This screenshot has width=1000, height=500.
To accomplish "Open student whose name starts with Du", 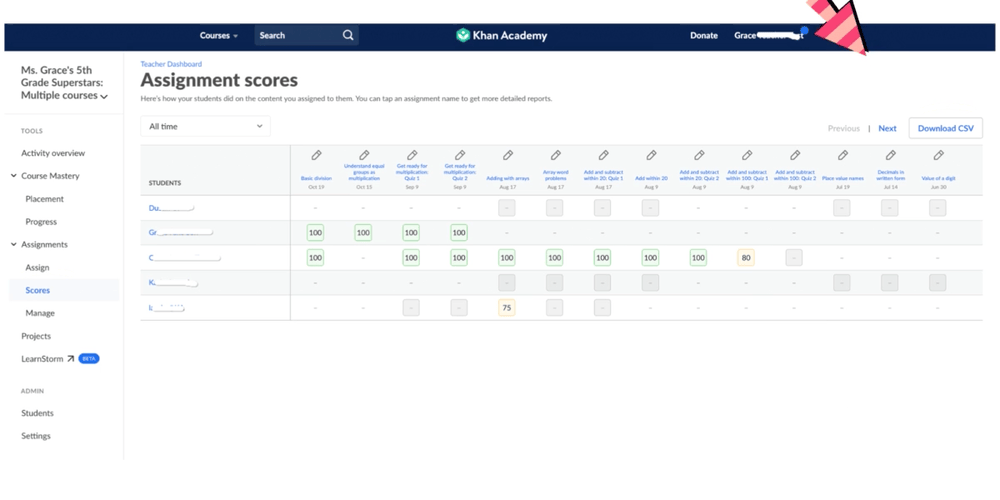I will pos(171,208).
